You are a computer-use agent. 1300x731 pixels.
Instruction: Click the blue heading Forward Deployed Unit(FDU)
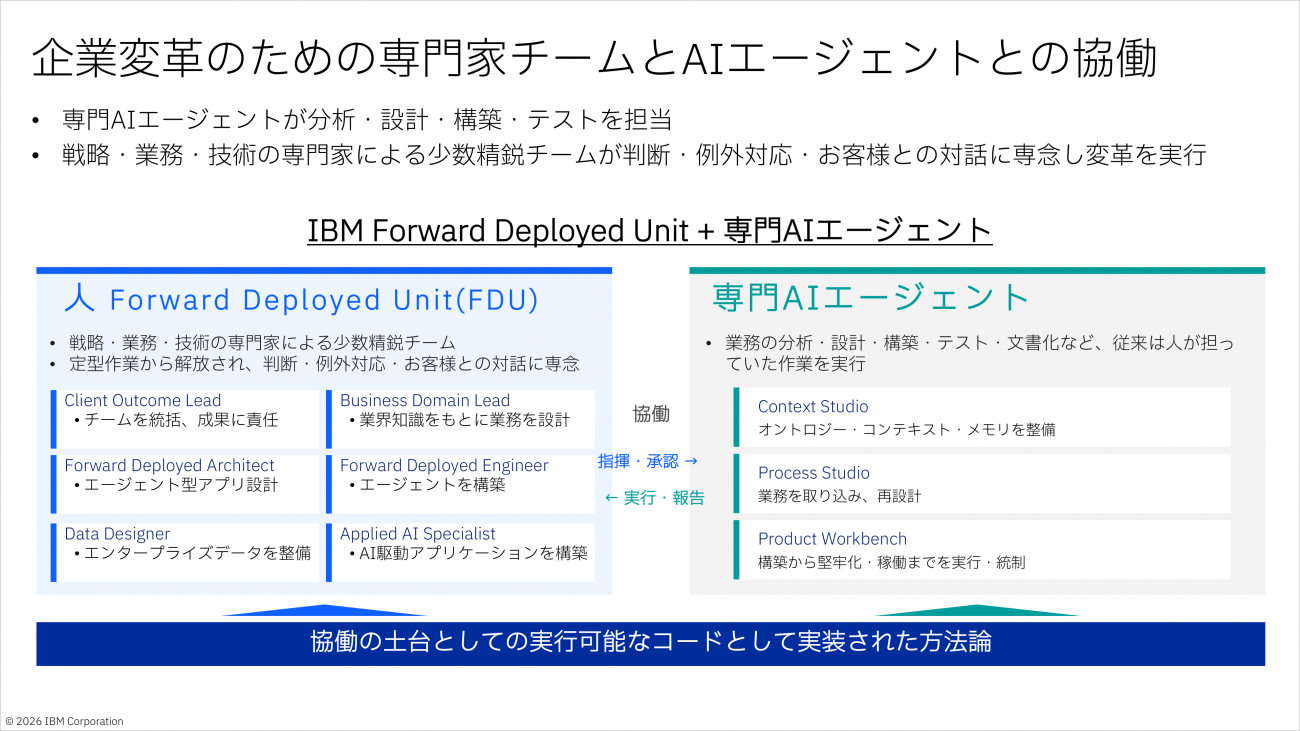click(324, 299)
